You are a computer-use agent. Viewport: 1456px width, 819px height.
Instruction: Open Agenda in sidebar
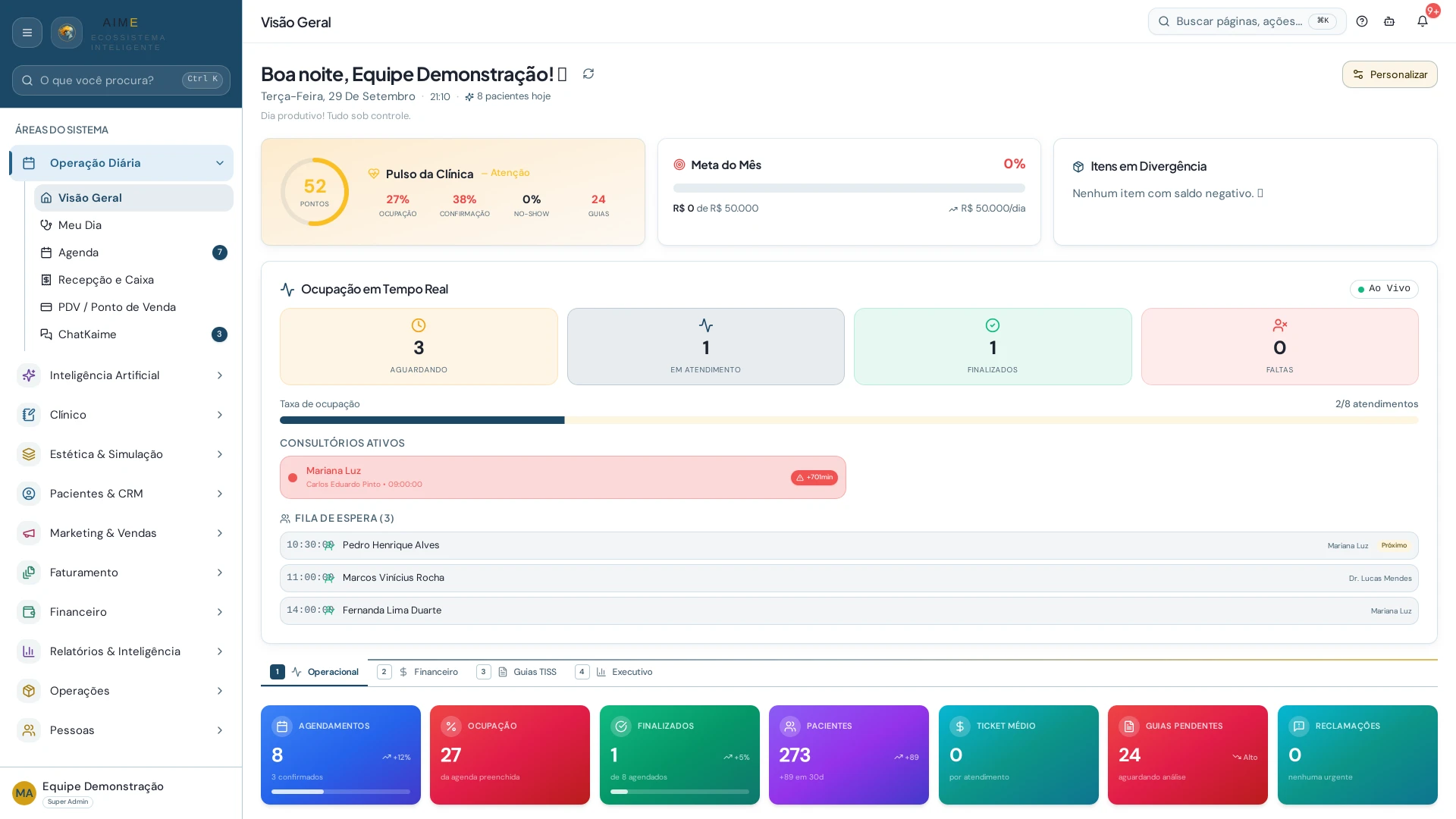coord(133,253)
